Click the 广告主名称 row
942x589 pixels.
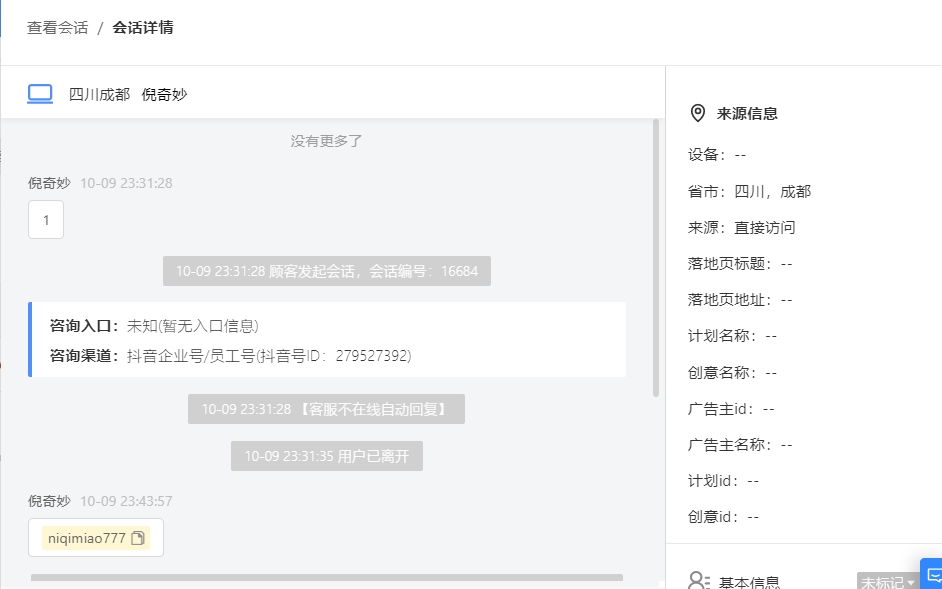[x=740, y=445]
